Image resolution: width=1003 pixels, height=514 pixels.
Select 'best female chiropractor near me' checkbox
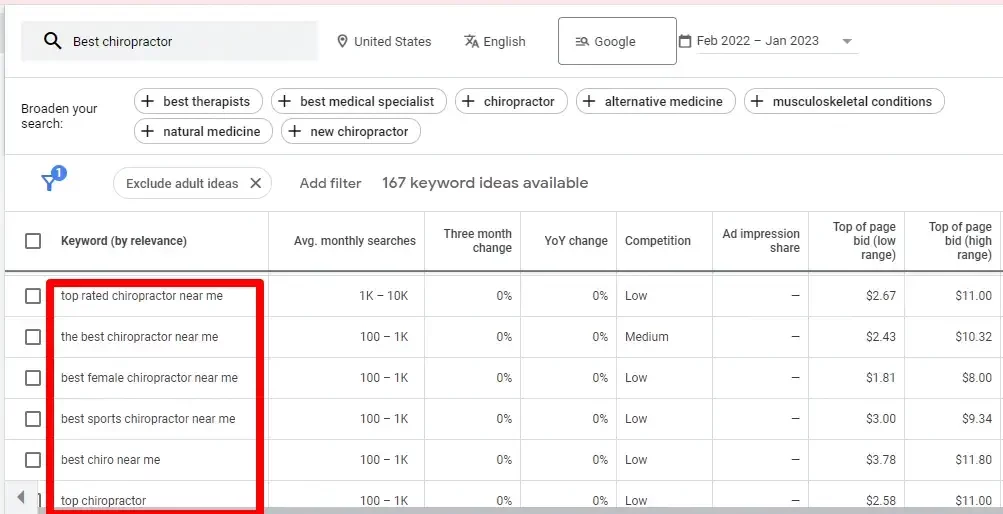[x=33, y=378]
